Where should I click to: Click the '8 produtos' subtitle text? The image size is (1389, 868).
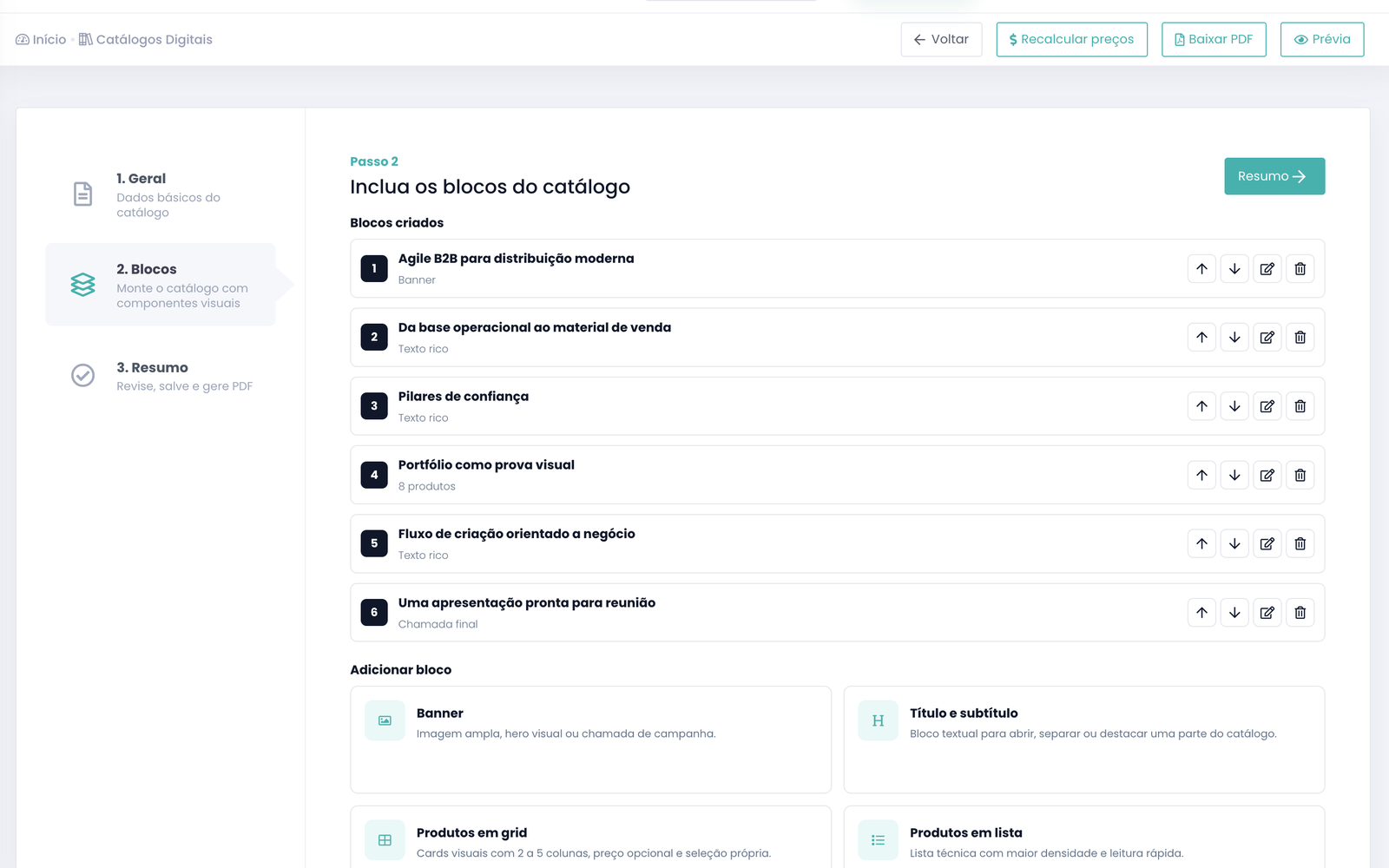[426, 486]
